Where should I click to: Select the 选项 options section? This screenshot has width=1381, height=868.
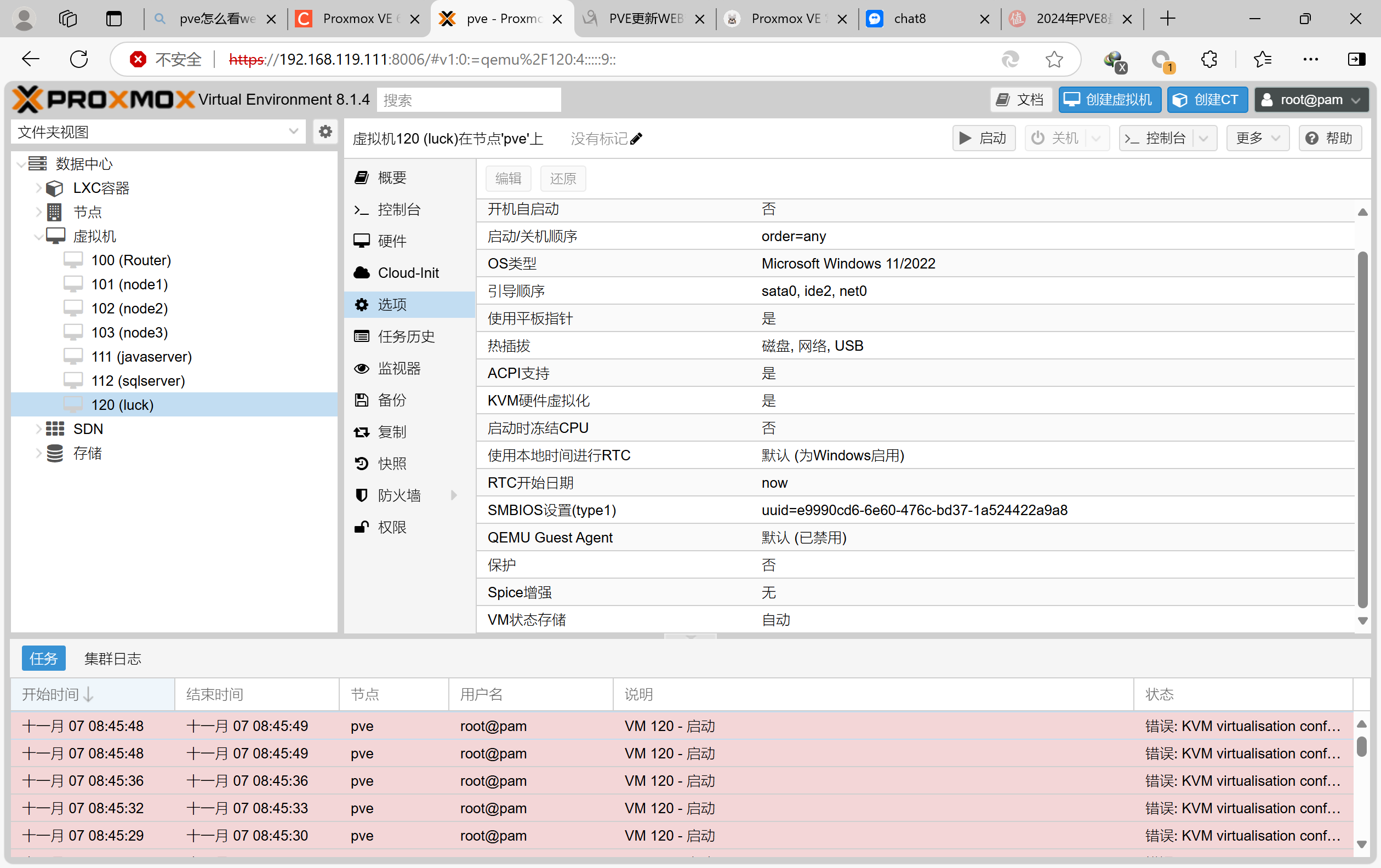pyautogui.click(x=409, y=305)
